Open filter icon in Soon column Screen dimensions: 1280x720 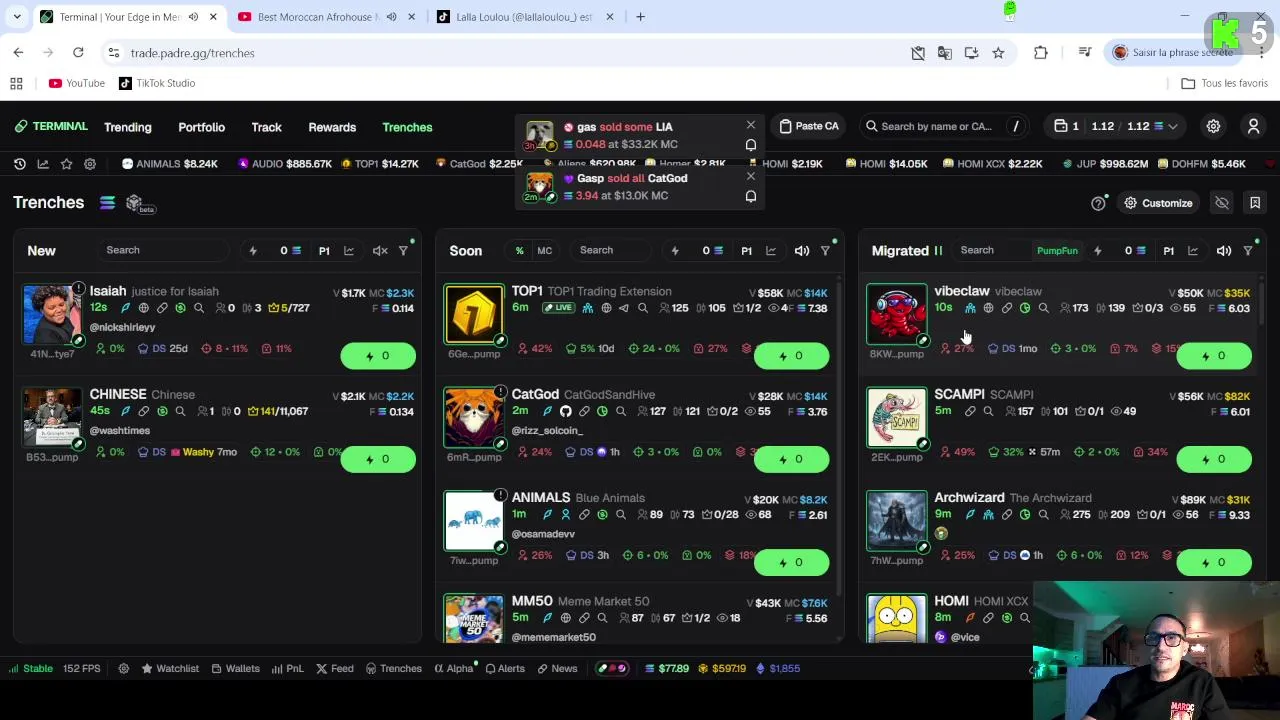click(x=826, y=251)
